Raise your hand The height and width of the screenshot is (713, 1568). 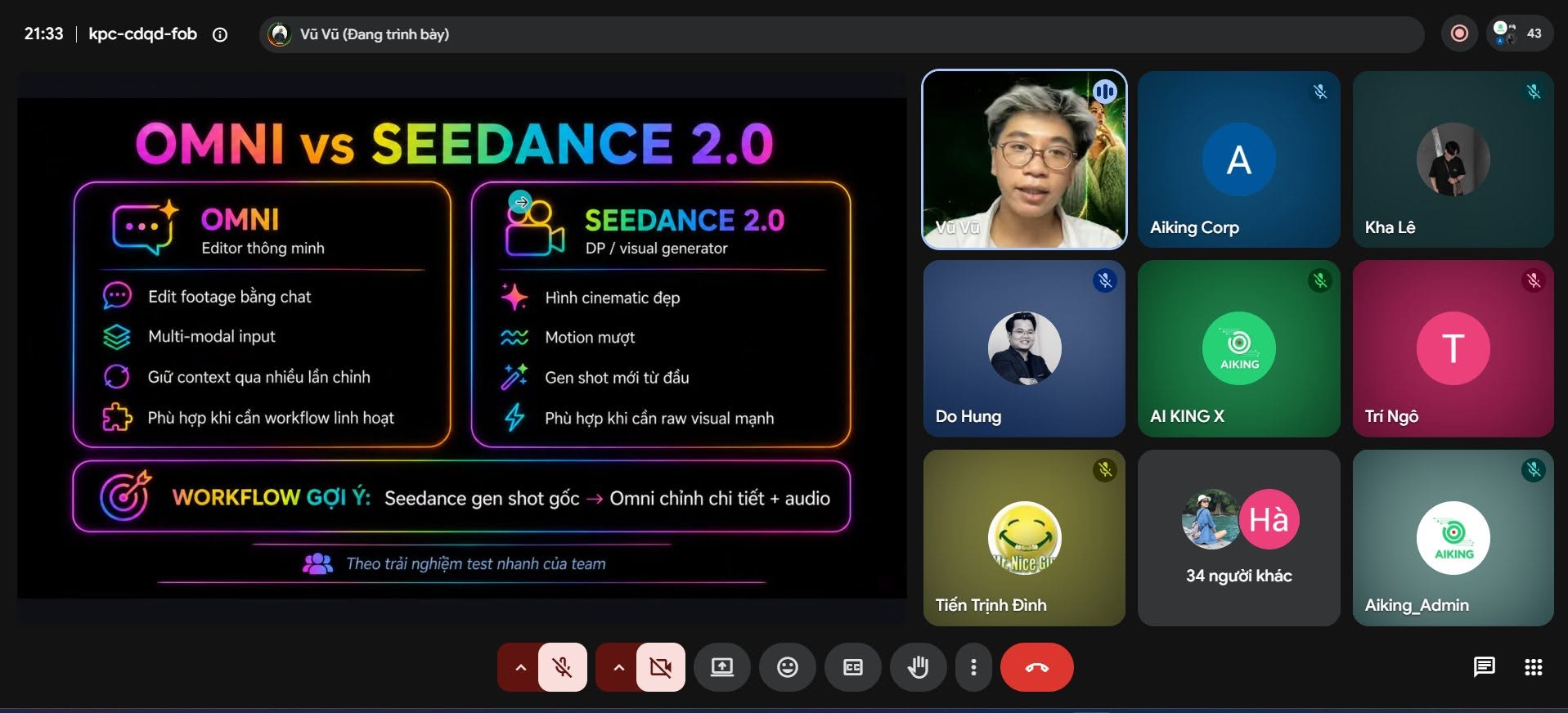tap(919, 667)
